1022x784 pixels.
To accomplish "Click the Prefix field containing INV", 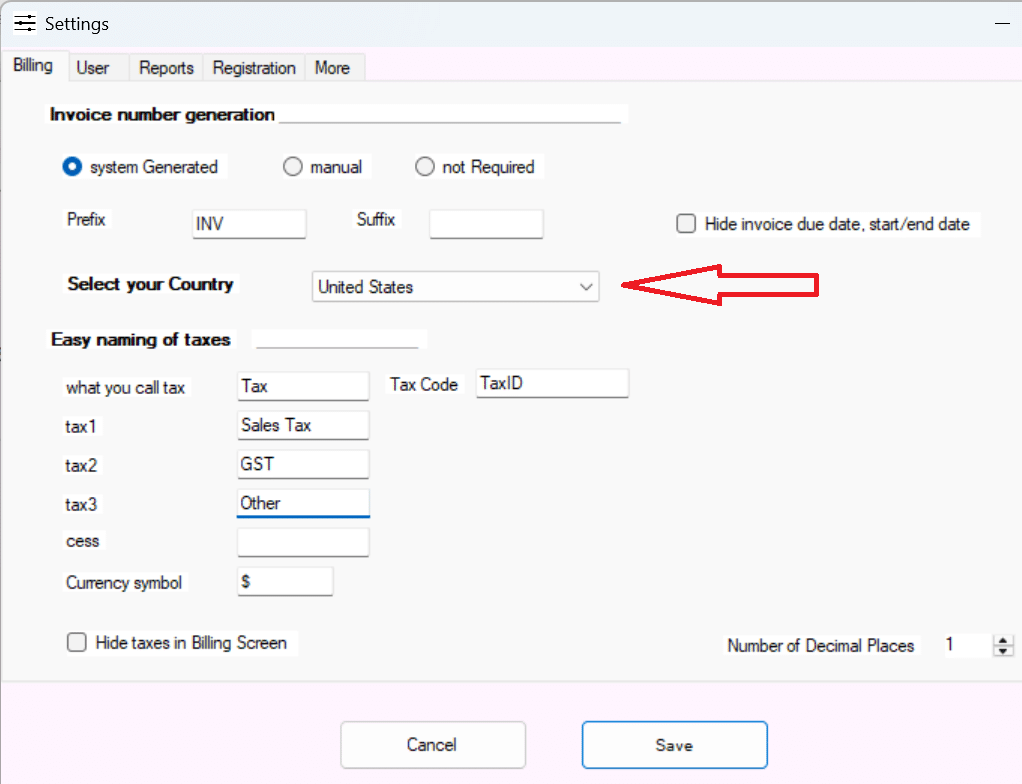I will point(248,224).
